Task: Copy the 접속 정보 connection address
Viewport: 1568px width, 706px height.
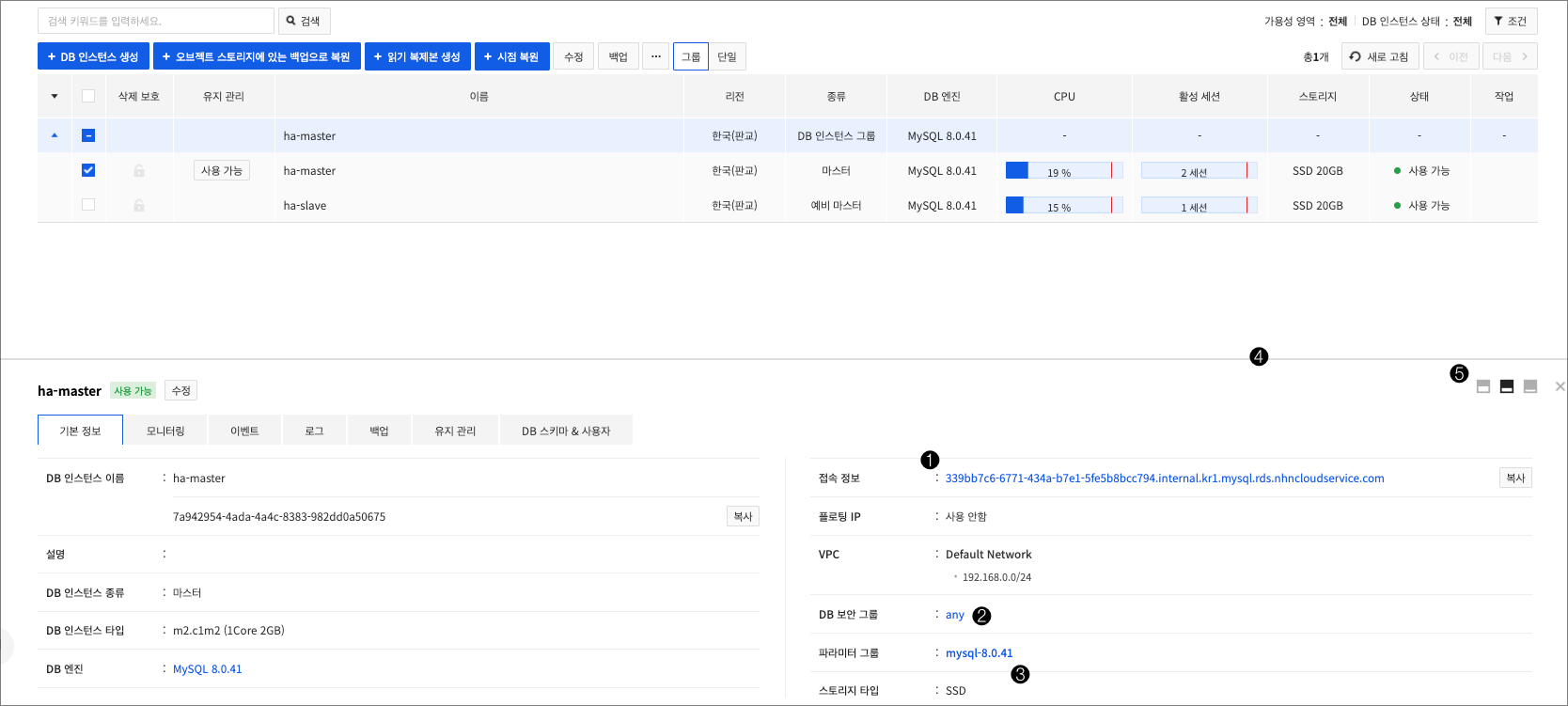Action: pyautogui.click(x=1515, y=478)
